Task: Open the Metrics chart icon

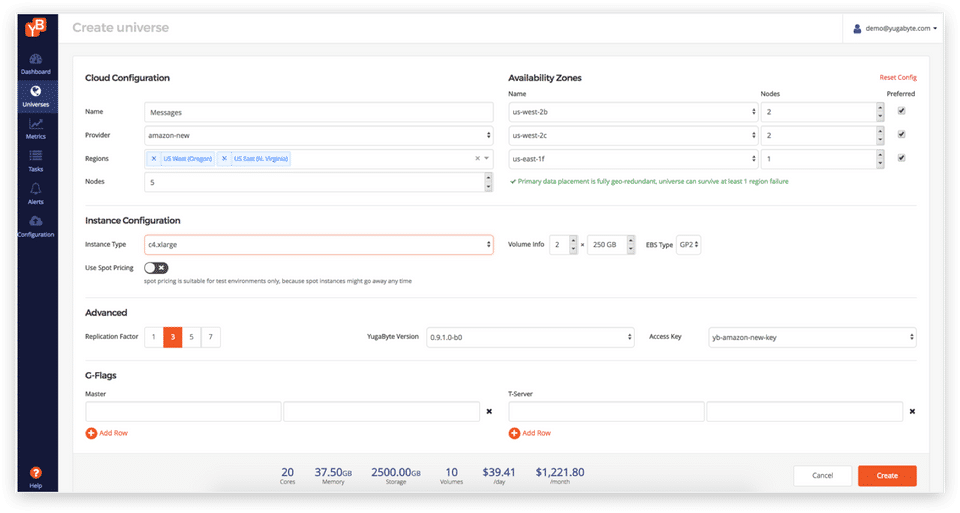Action: (35, 123)
